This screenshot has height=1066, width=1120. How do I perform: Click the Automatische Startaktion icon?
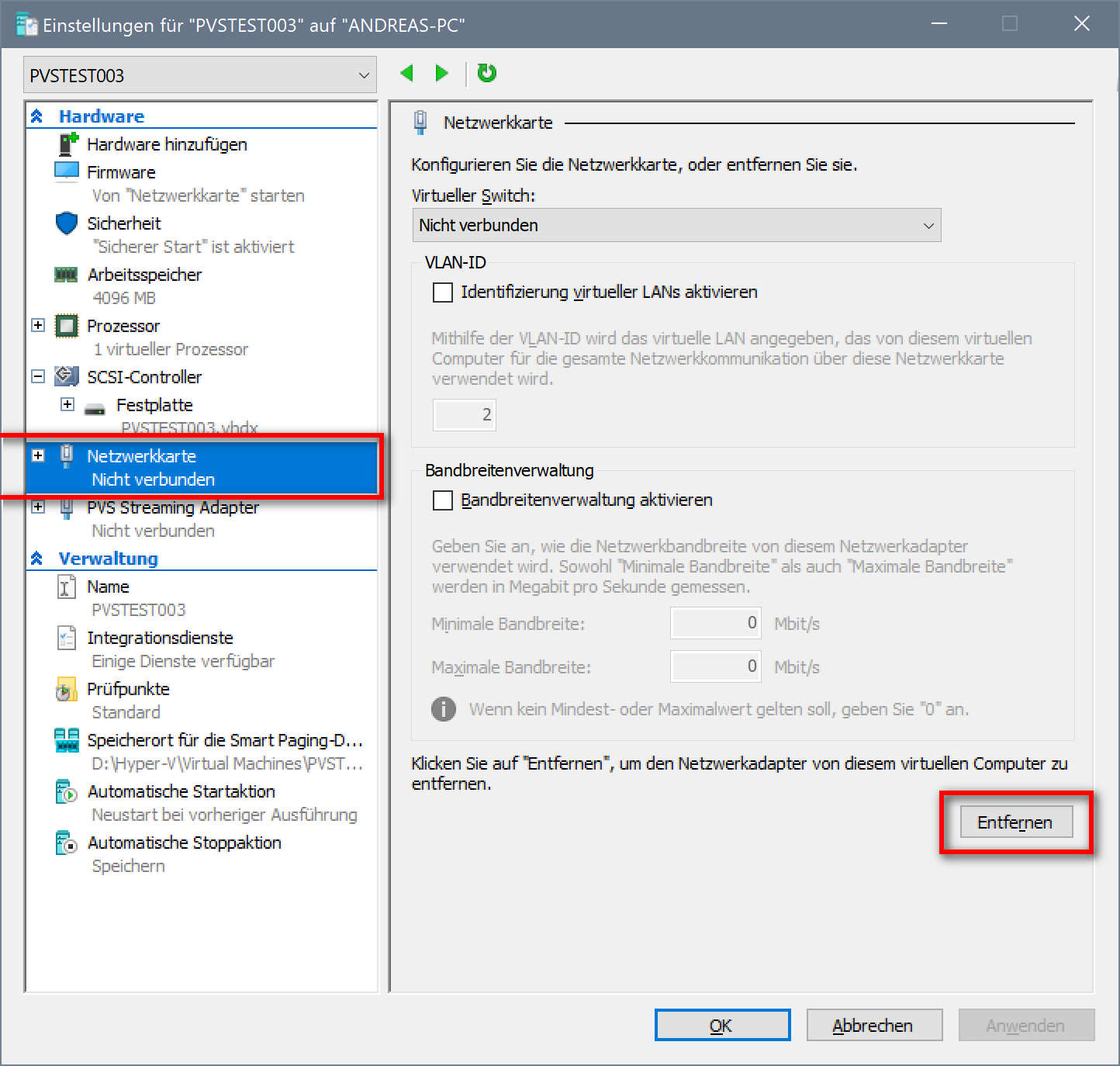(x=67, y=791)
